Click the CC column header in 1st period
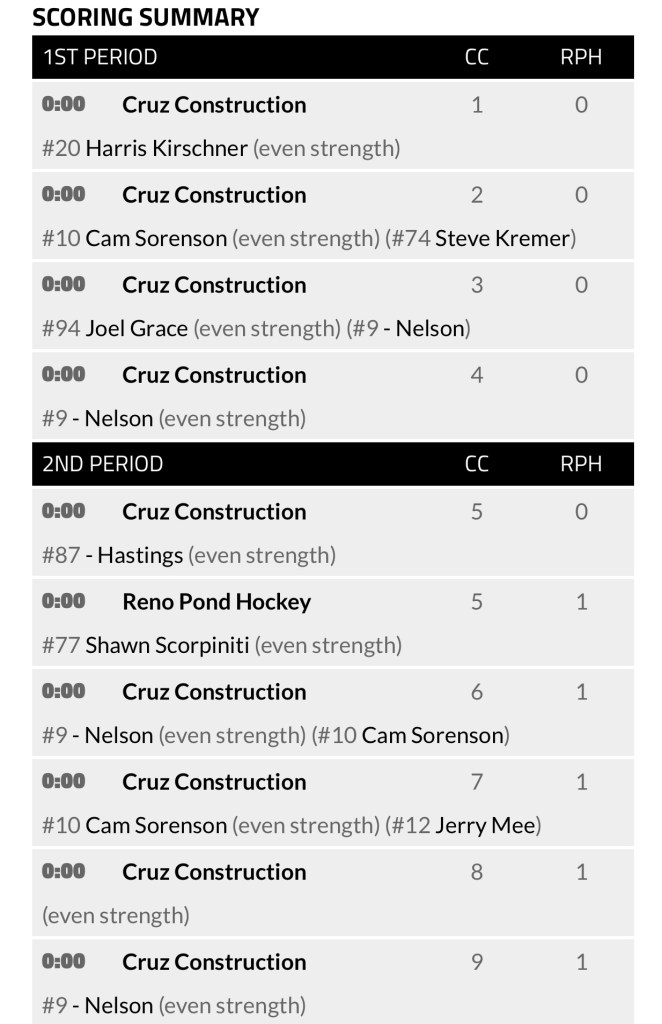The height and width of the screenshot is (1024, 662). click(477, 57)
